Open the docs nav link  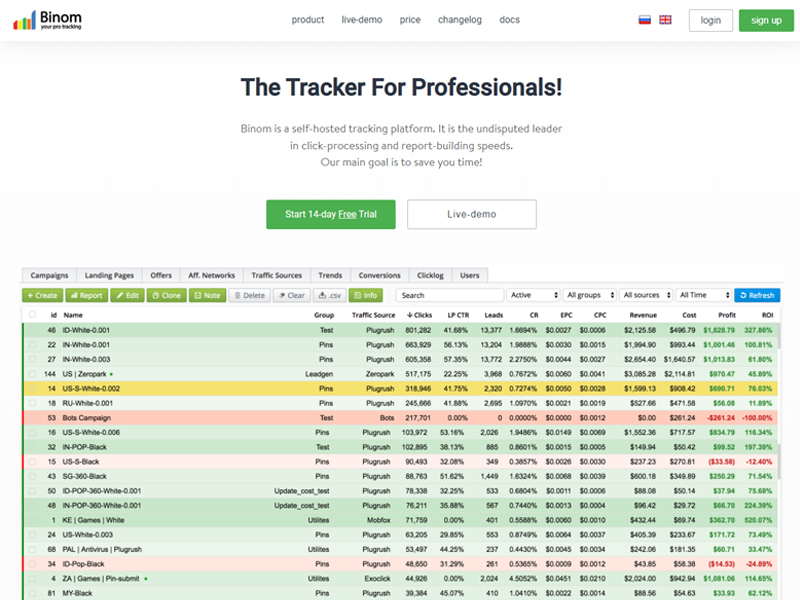coord(509,20)
